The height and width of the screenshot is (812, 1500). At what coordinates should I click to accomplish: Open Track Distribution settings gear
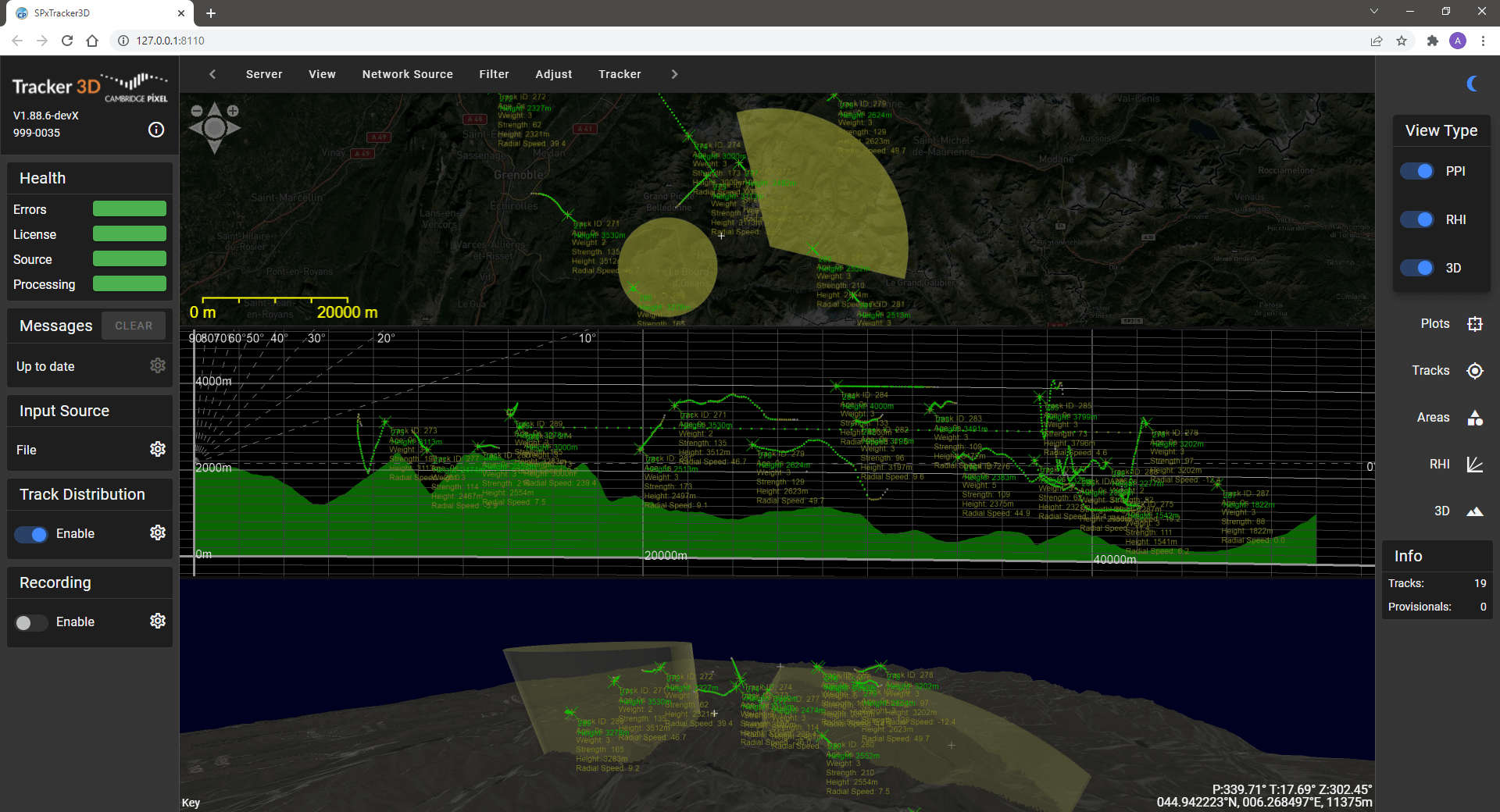point(158,532)
